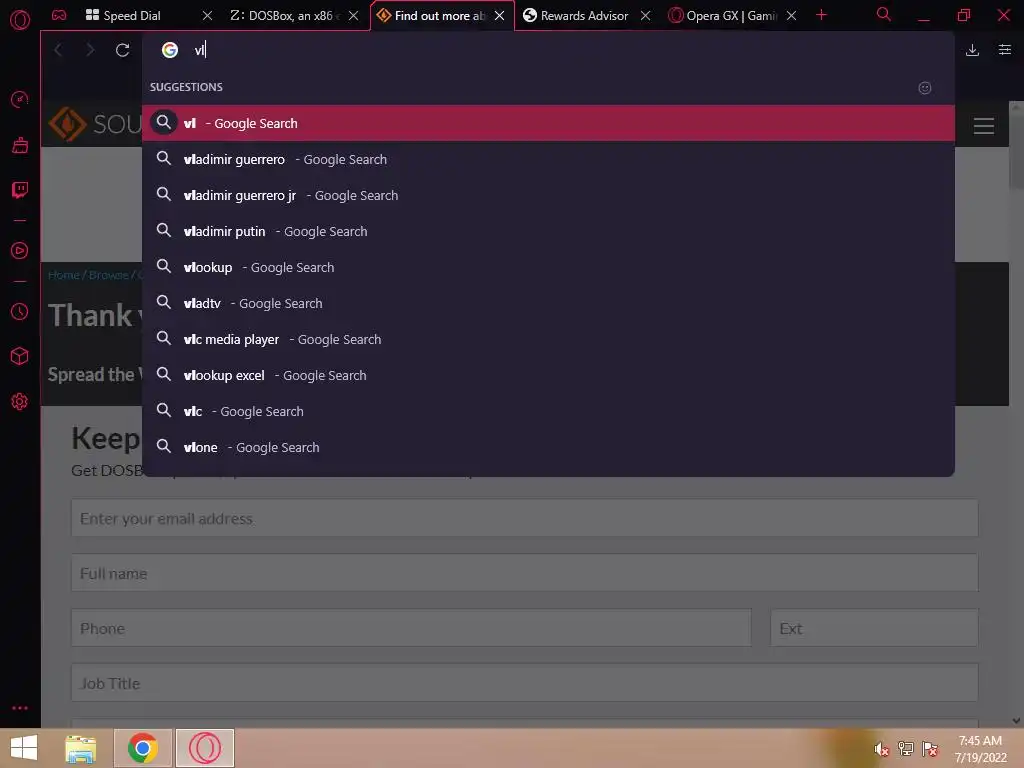
Task: Click the muted volume tray icon
Action: coord(881,749)
